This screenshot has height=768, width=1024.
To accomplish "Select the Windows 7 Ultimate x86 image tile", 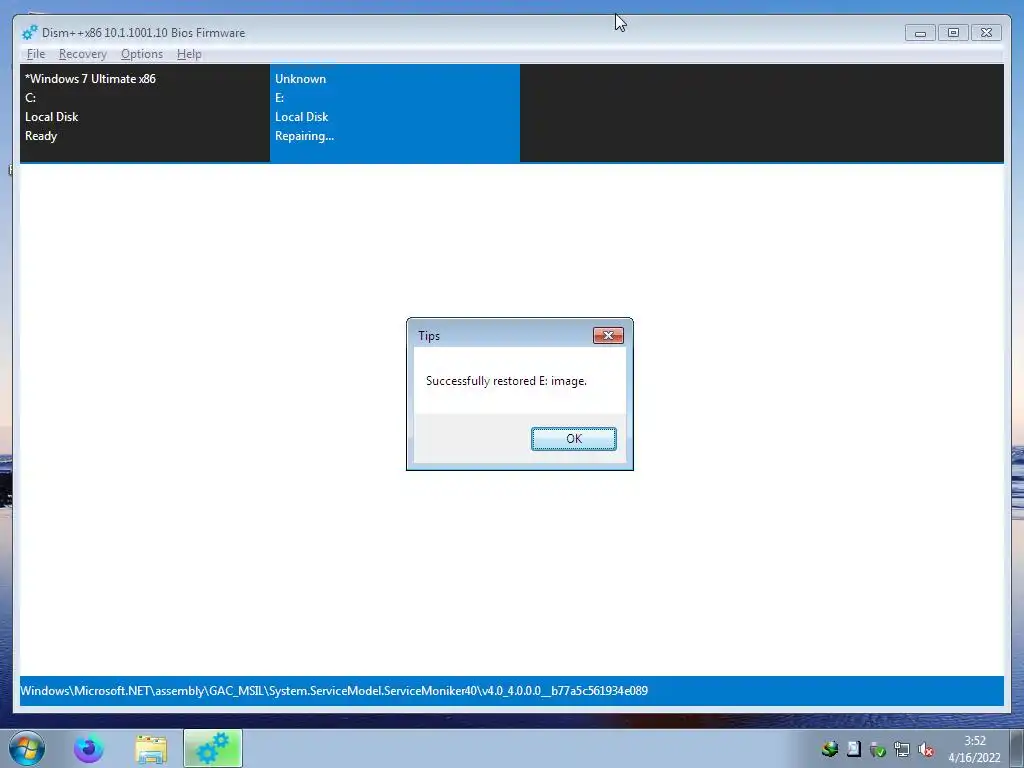I will pyautogui.click(x=144, y=113).
